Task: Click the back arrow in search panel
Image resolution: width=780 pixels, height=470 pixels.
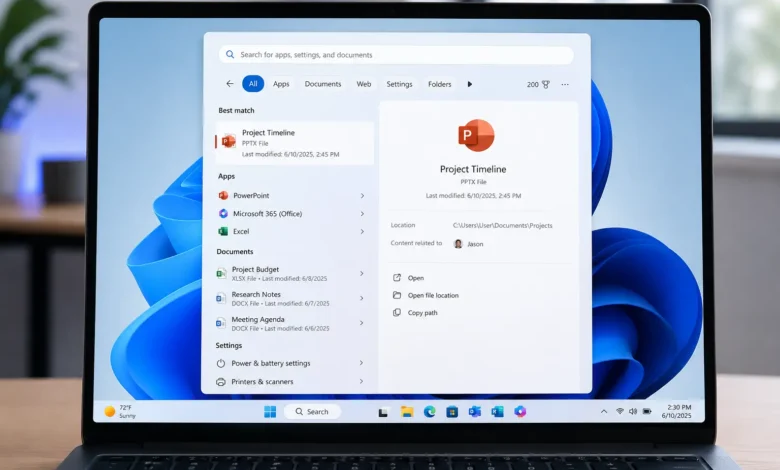Action: (x=229, y=84)
